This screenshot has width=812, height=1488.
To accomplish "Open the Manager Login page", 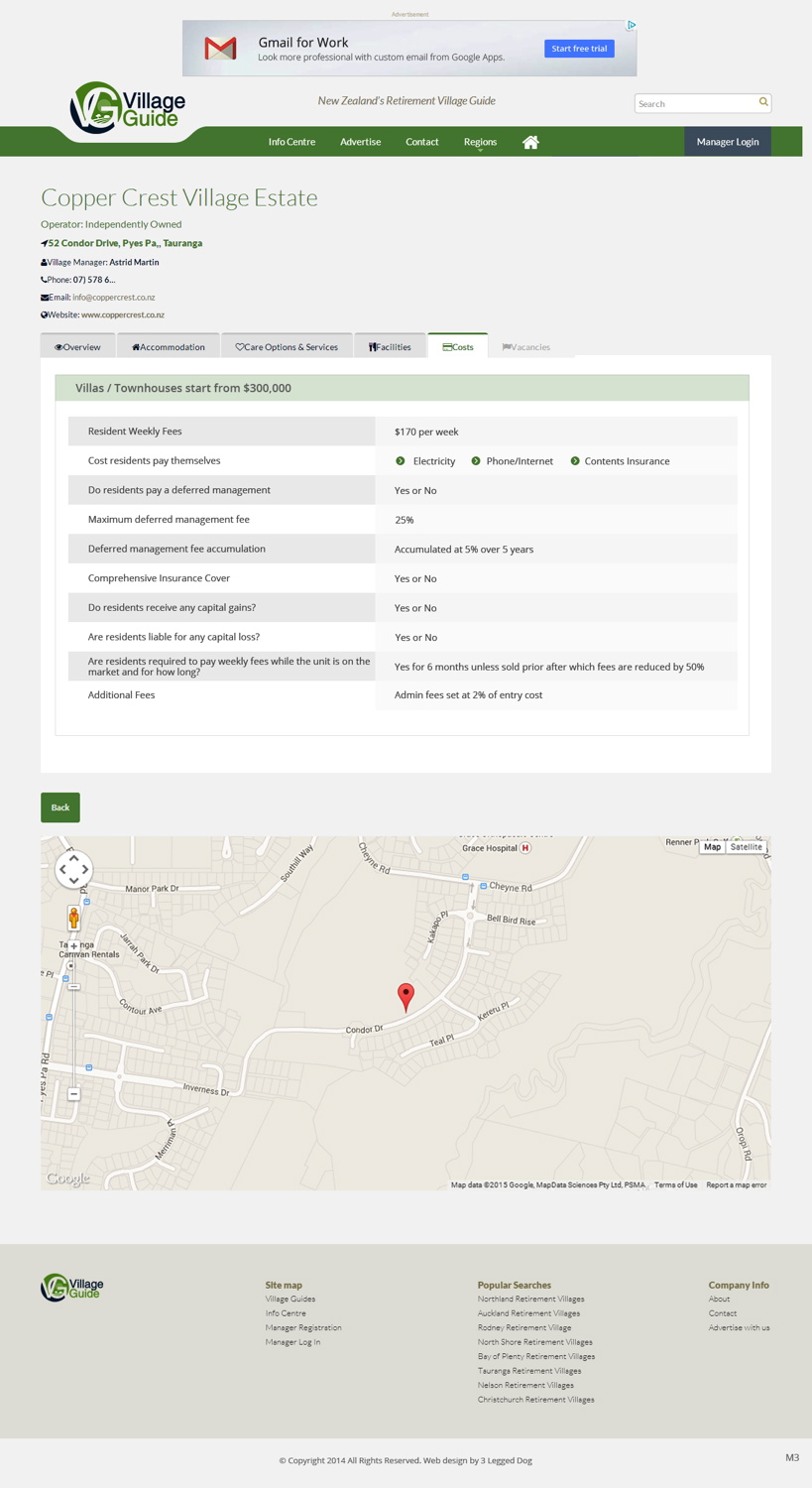I will pos(727,141).
